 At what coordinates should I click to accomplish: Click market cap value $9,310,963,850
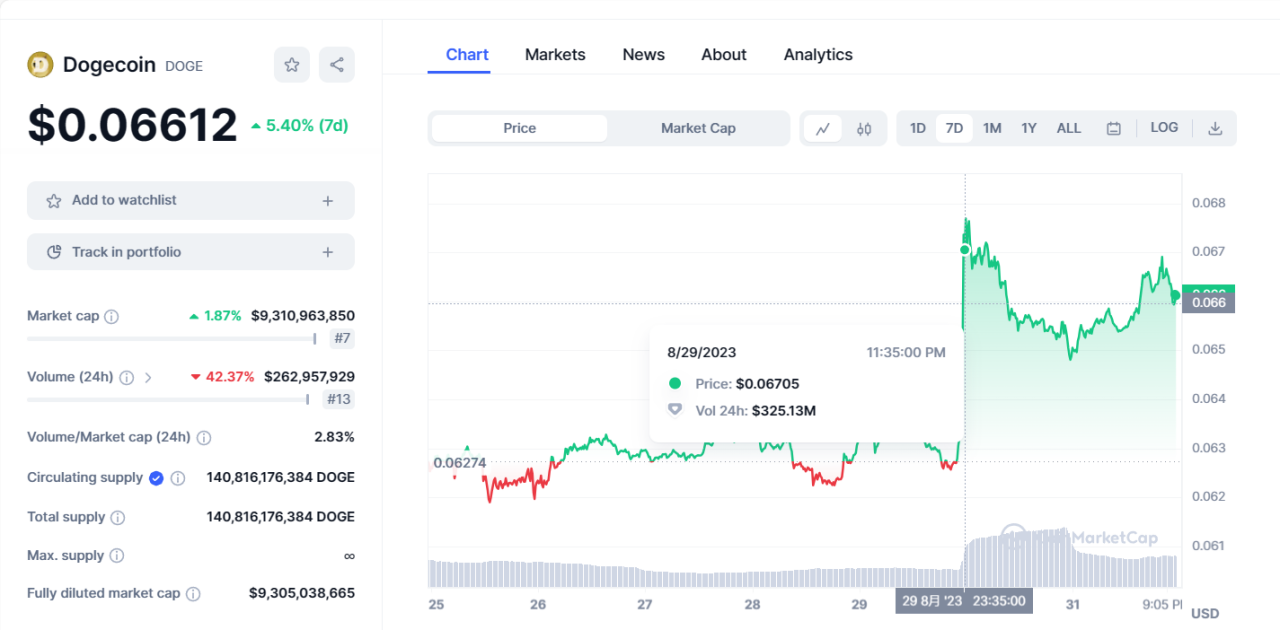click(303, 316)
